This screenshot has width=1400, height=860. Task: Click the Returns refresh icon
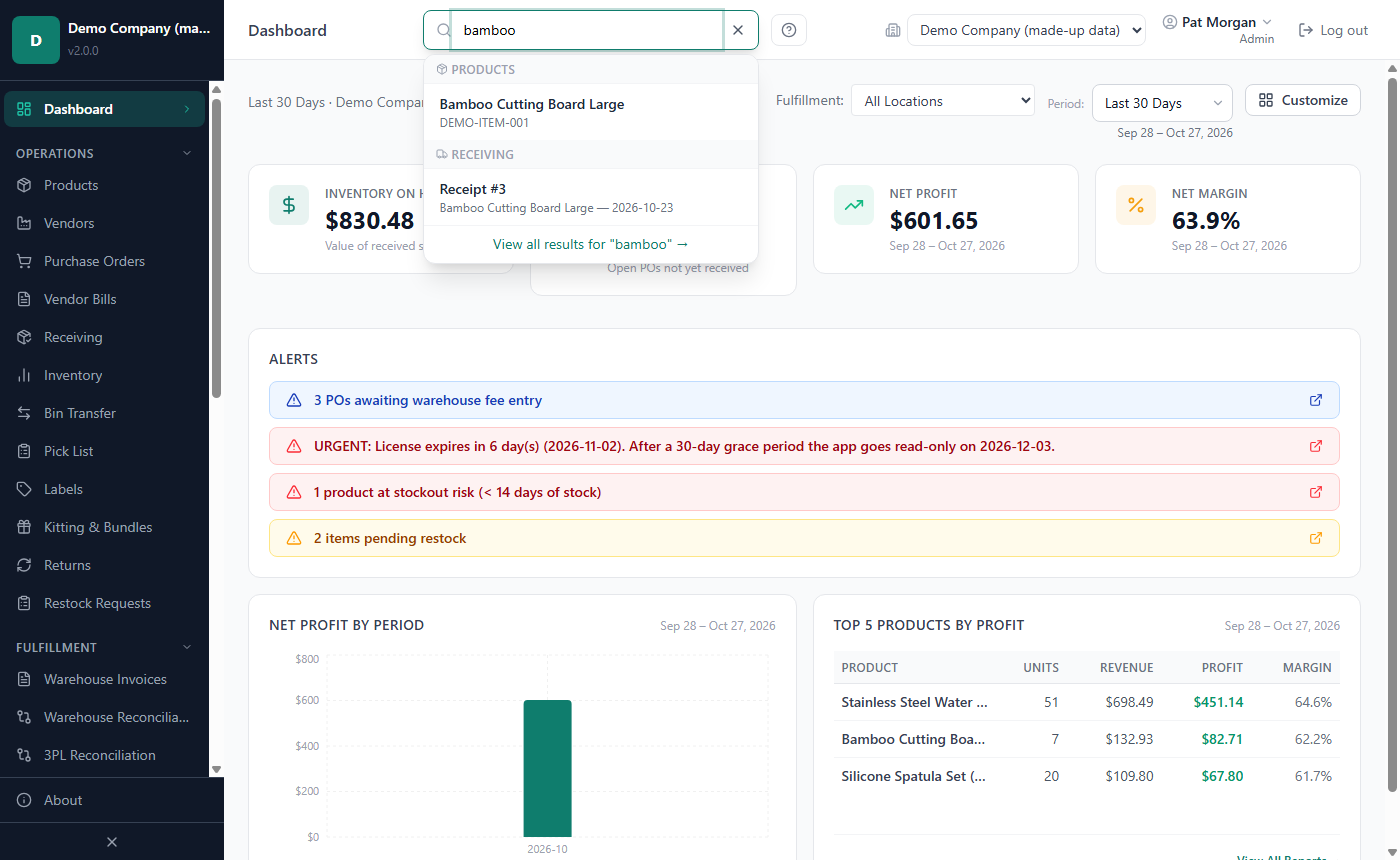click(x=25, y=565)
